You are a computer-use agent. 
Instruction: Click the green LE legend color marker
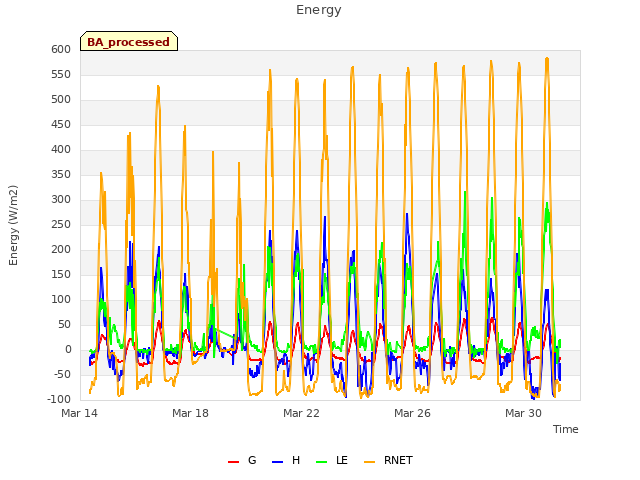[322, 462]
